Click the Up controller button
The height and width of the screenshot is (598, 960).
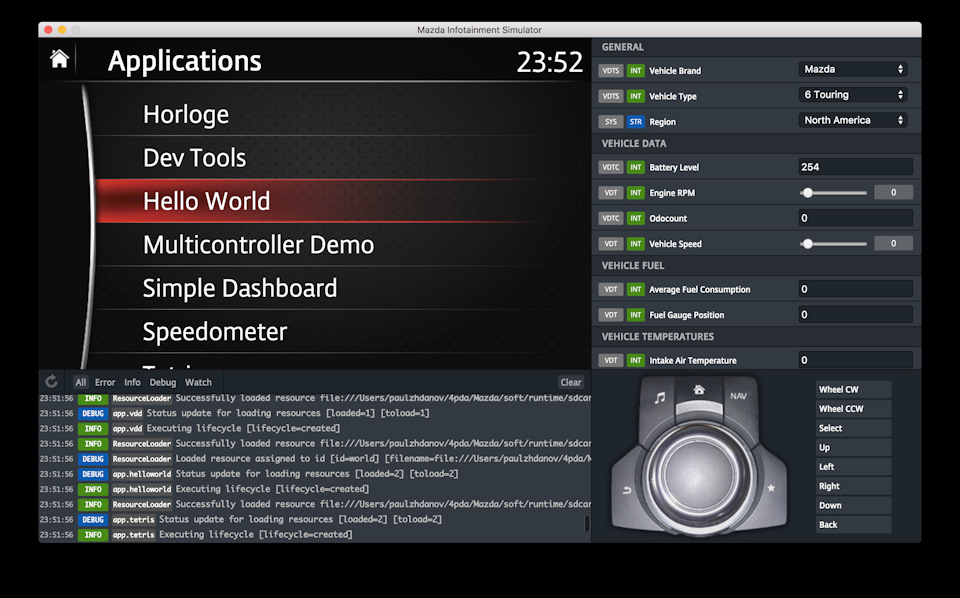click(853, 447)
